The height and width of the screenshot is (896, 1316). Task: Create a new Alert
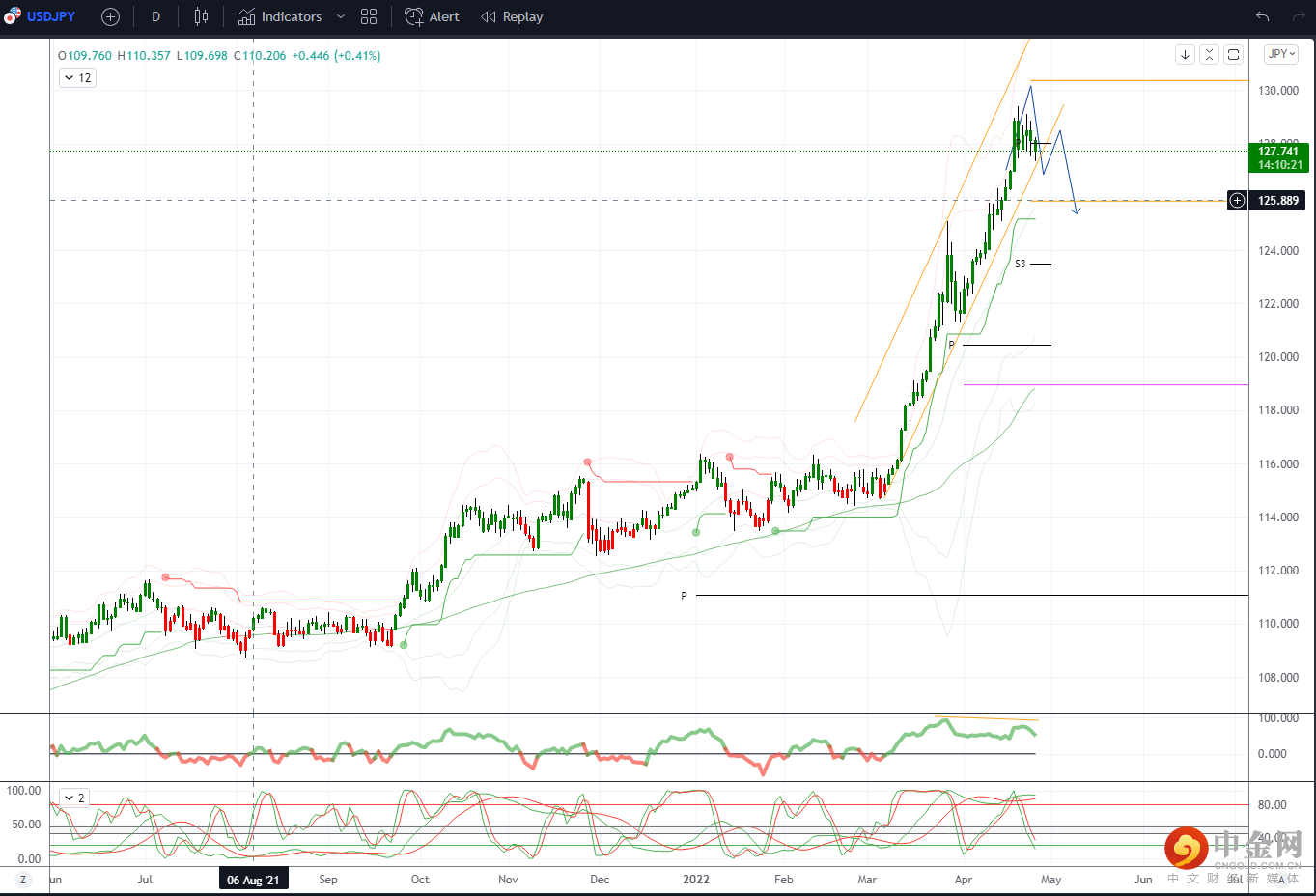432,16
